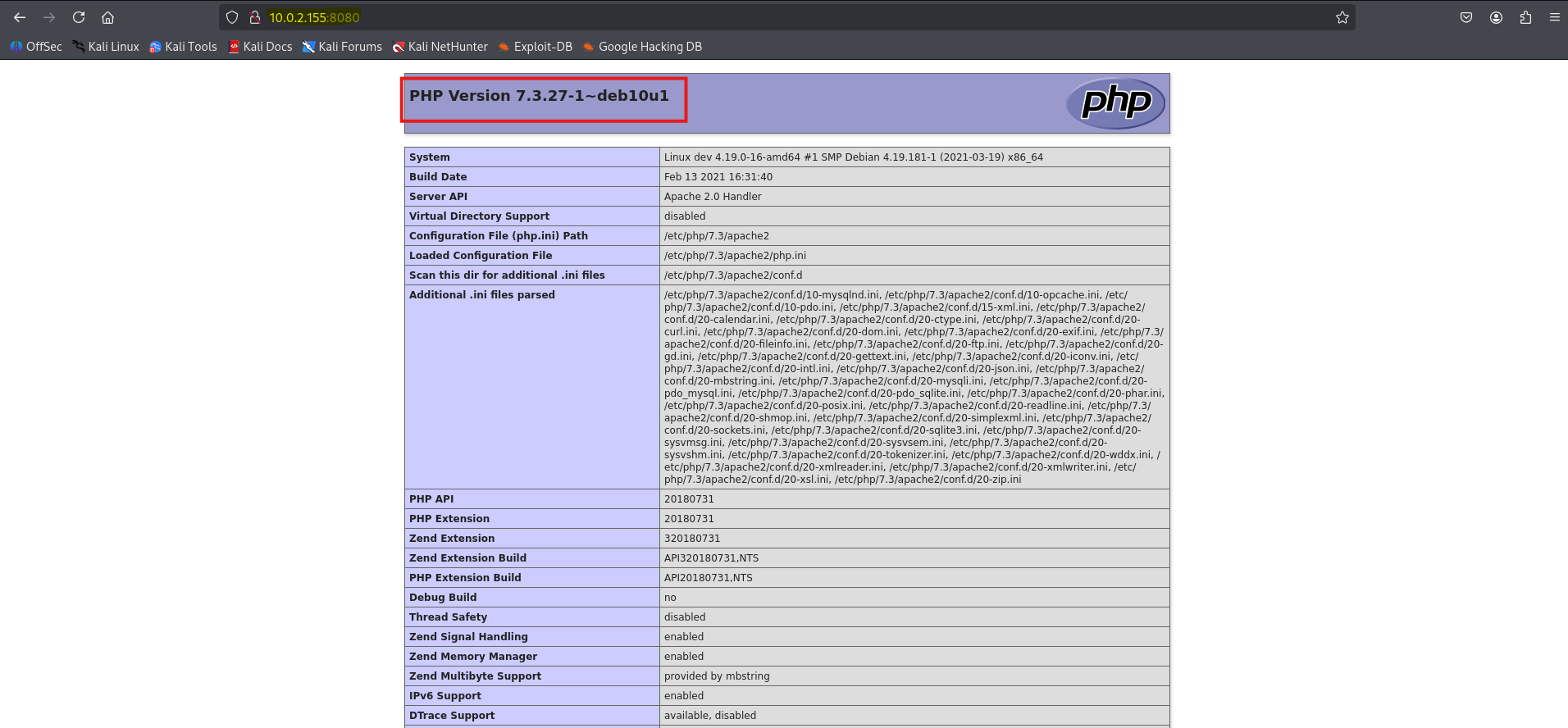Select the Linux dev 4.19.0-16-amd64 system value
Screen dimensions: 1568x728
pyautogui.click(x=853, y=157)
